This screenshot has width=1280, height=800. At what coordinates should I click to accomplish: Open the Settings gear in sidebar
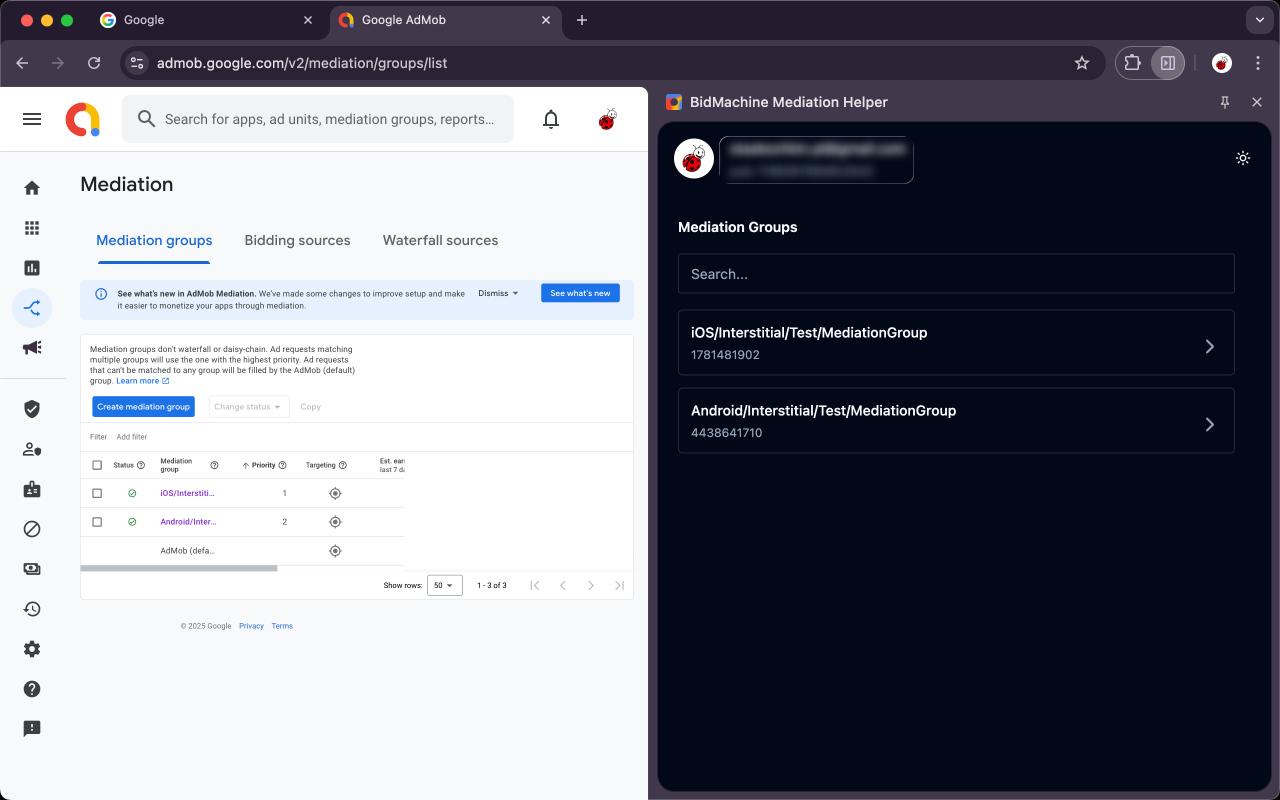point(32,649)
